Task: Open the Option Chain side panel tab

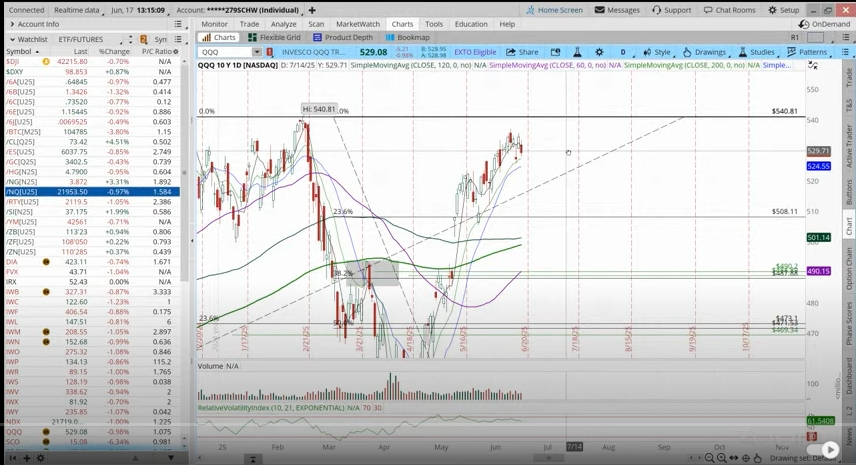Action: [849, 268]
